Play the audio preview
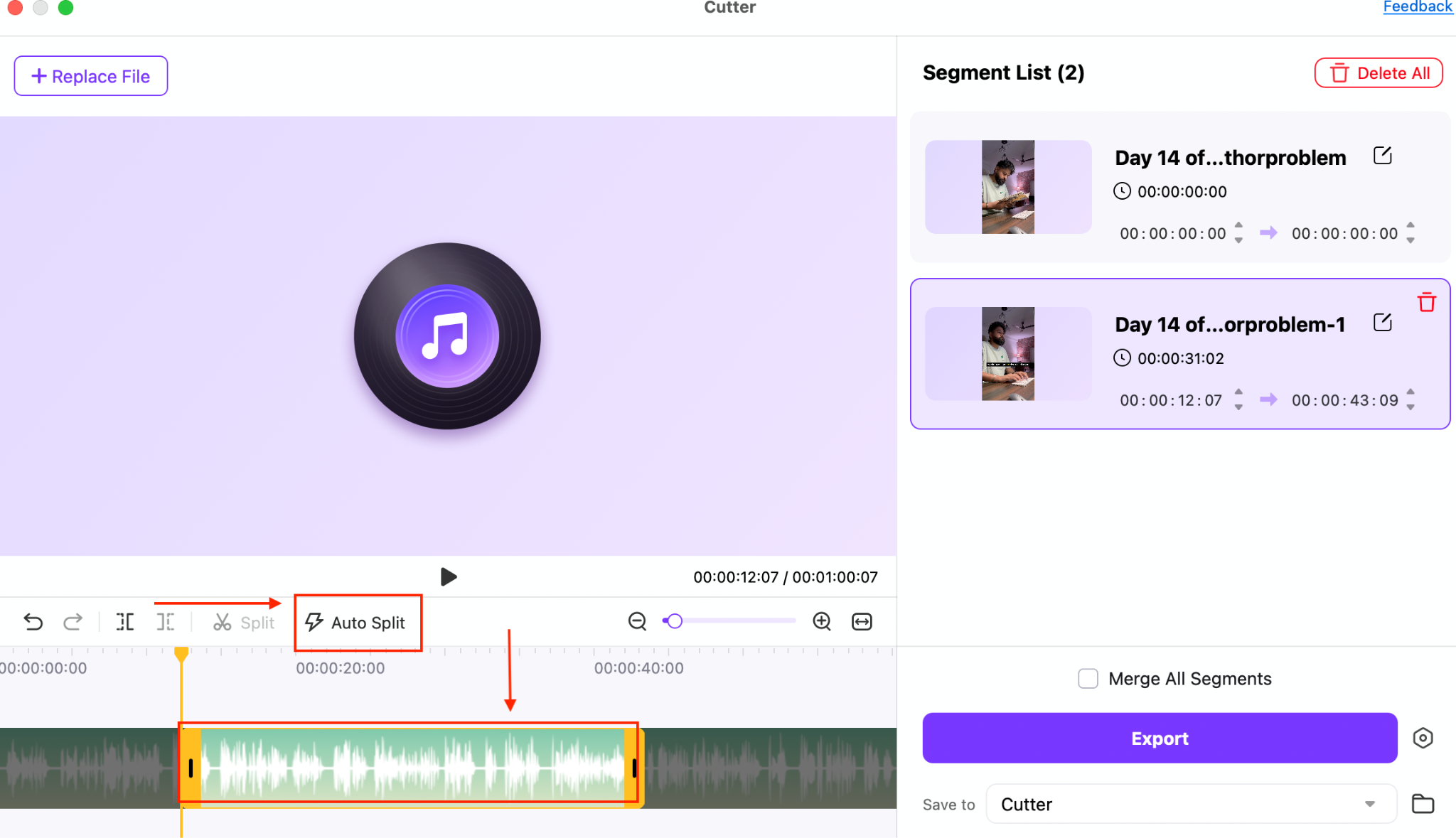1456x838 pixels. click(x=448, y=576)
